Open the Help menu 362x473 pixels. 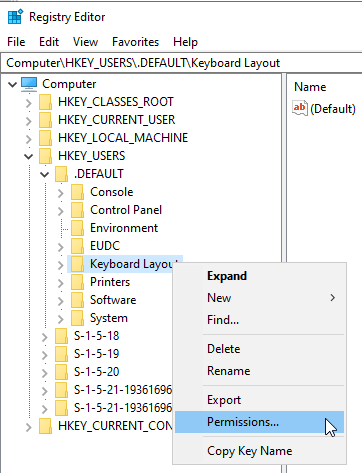click(185, 42)
